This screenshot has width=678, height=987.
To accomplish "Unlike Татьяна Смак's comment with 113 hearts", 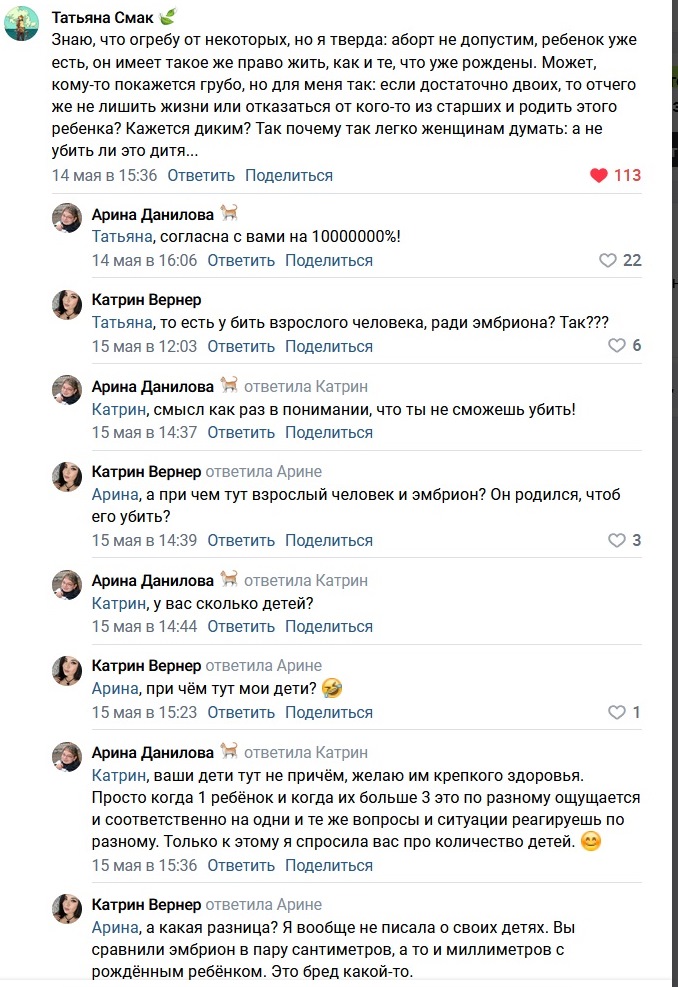I will [599, 175].
